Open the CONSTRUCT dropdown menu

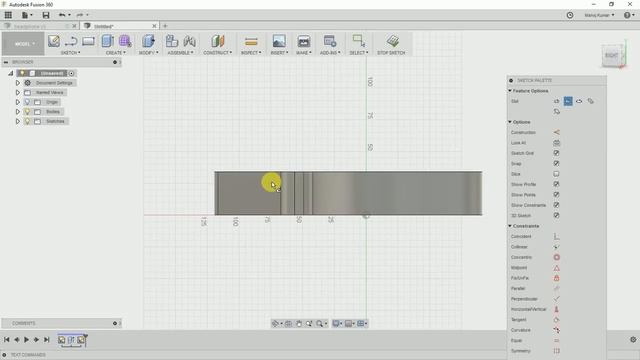[x=218, y=53]
